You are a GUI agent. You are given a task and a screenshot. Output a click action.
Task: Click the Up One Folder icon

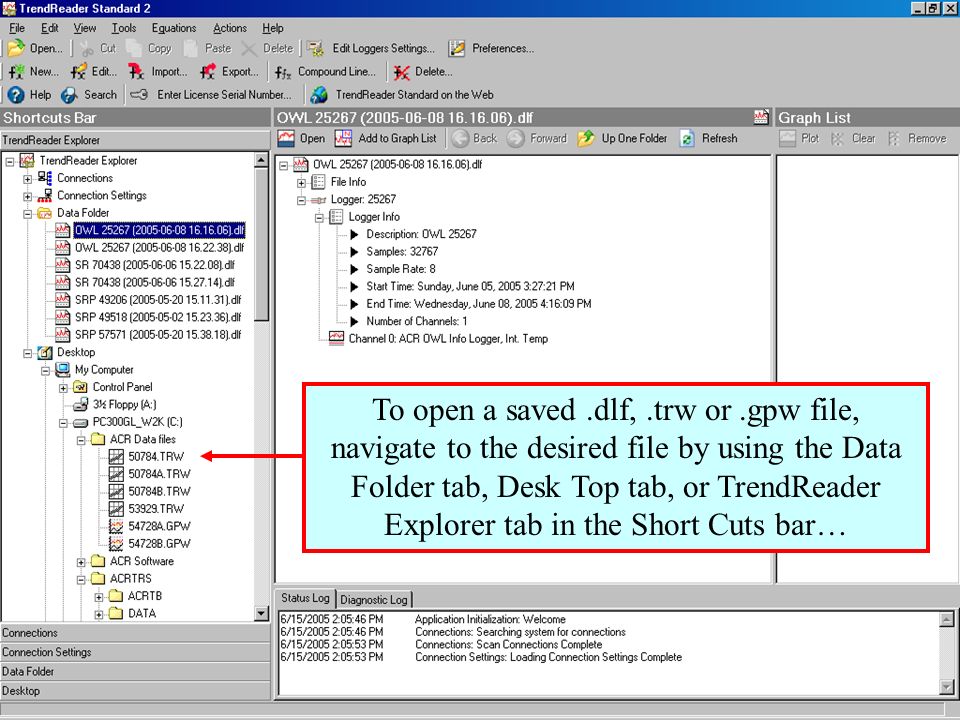(x=586, y=138)
